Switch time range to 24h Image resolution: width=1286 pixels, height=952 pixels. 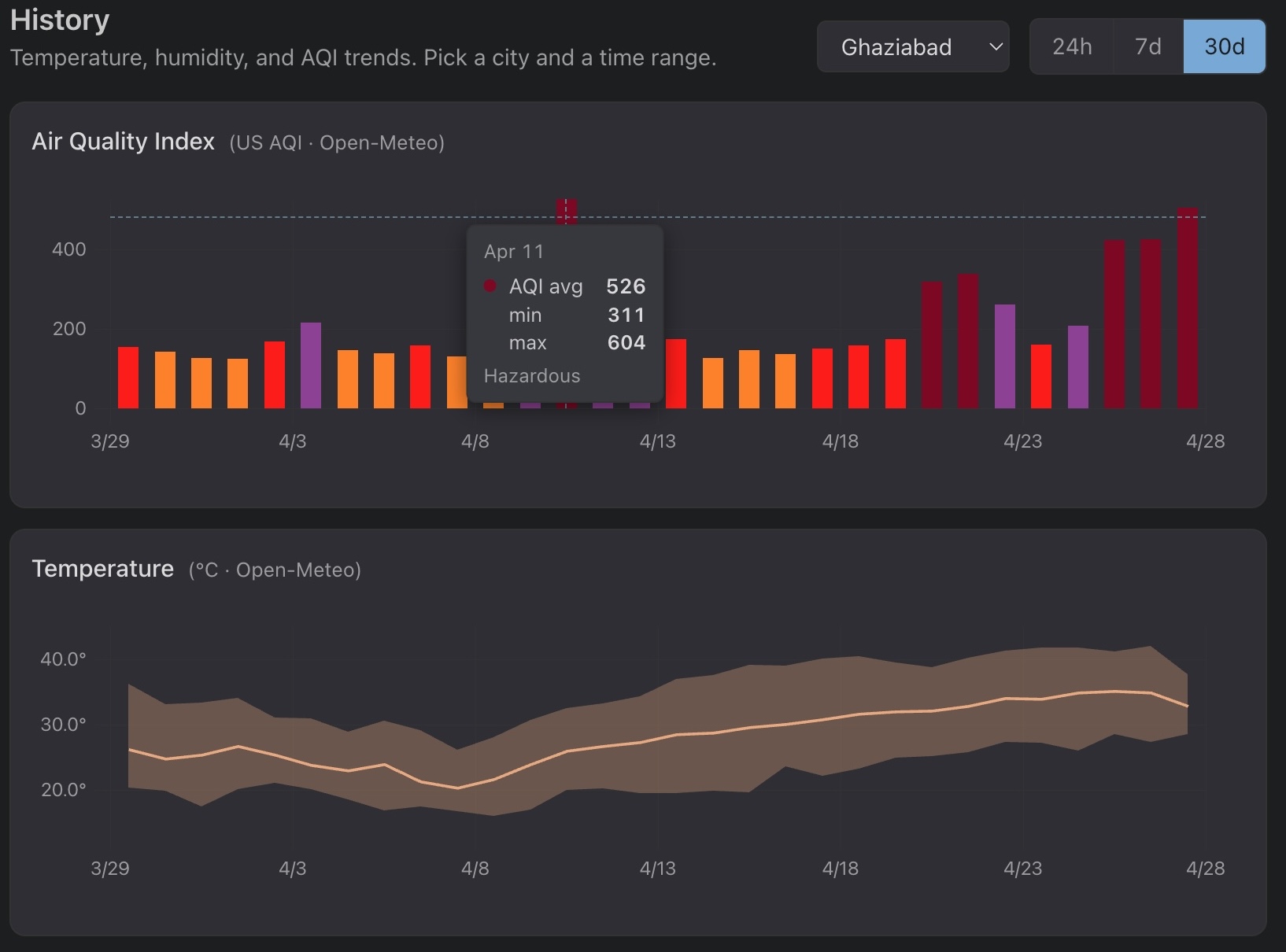[x=1072, y=47]
